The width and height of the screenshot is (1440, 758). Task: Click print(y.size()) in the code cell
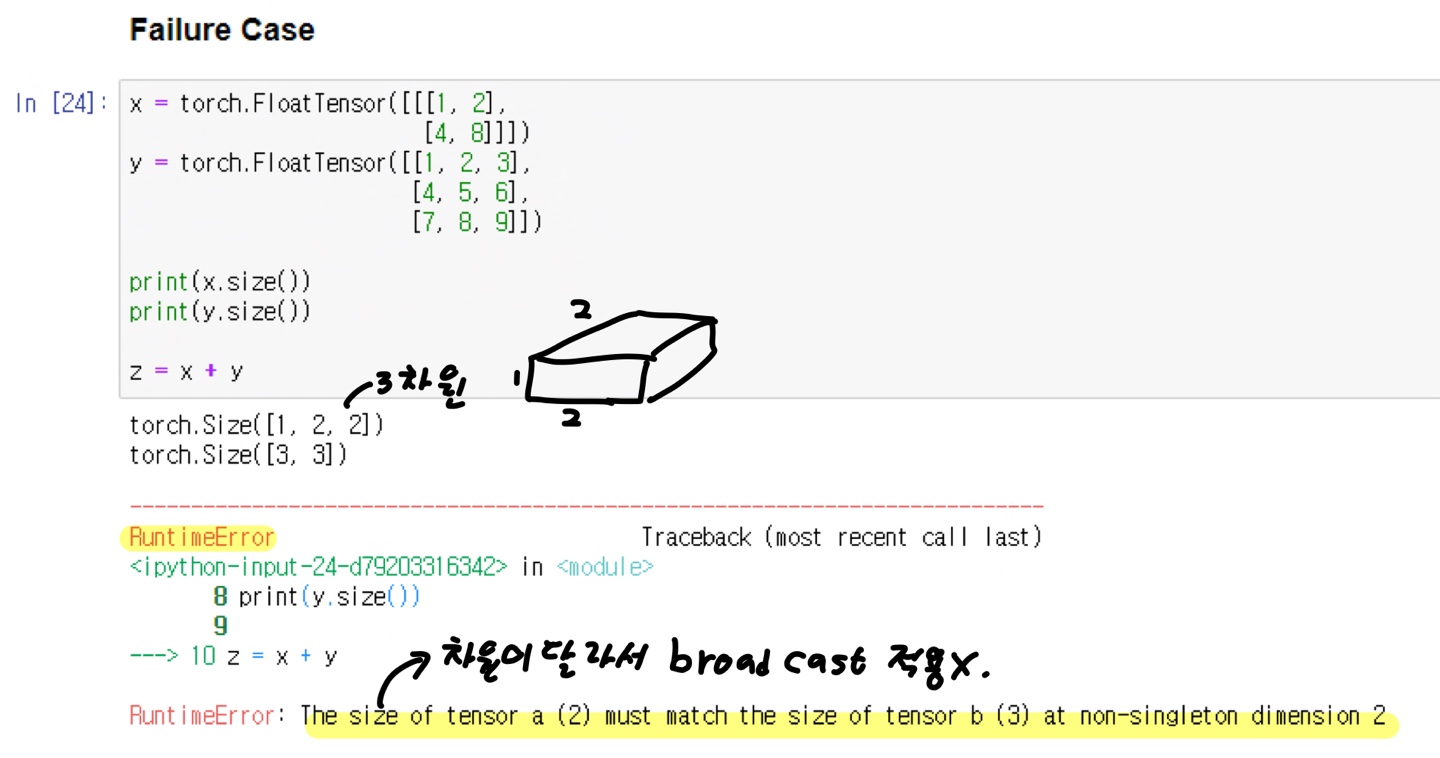[x=220, y=311]
